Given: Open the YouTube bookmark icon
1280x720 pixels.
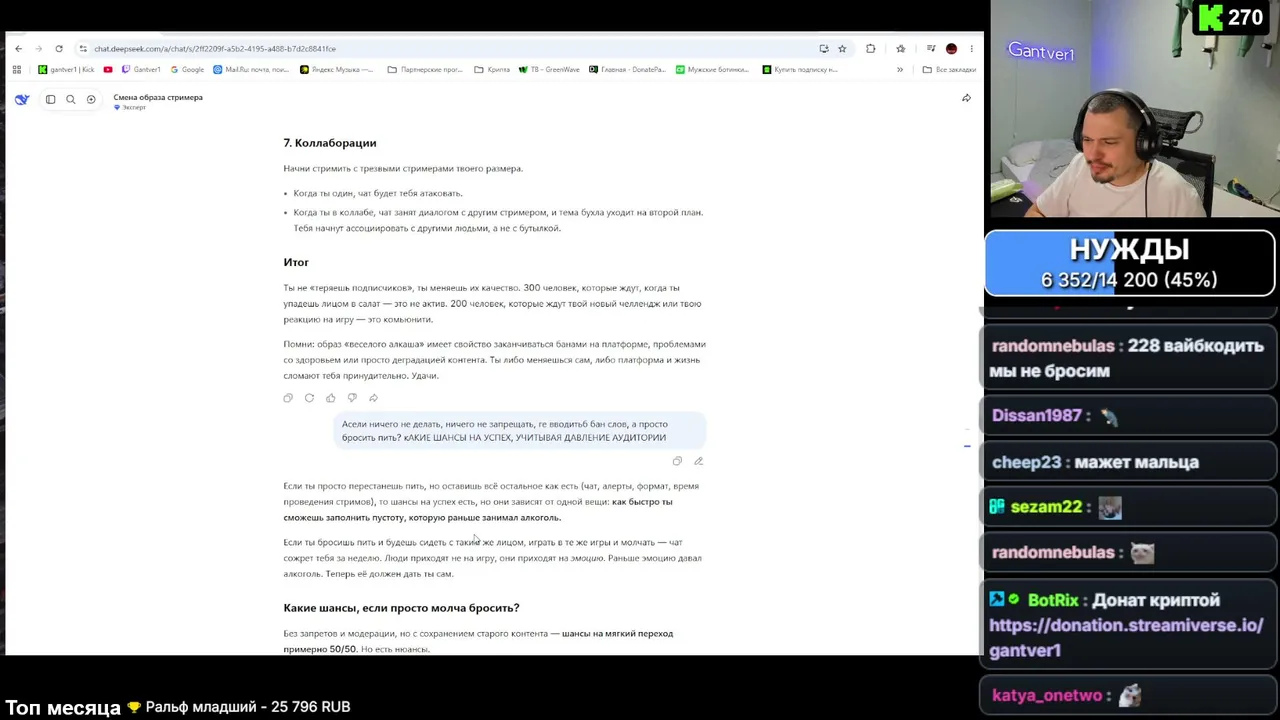Looking at the screenshot, I should [x=108, y=70].
